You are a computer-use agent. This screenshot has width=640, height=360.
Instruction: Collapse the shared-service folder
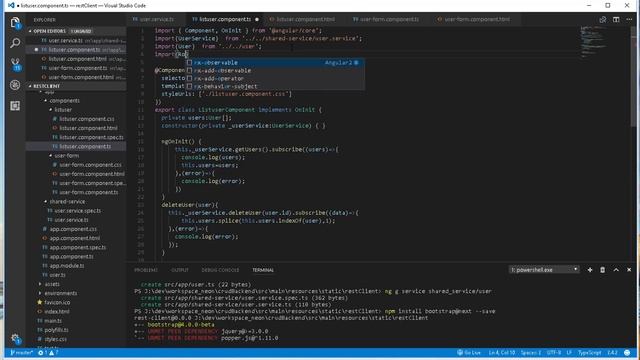tap(67, 202)
